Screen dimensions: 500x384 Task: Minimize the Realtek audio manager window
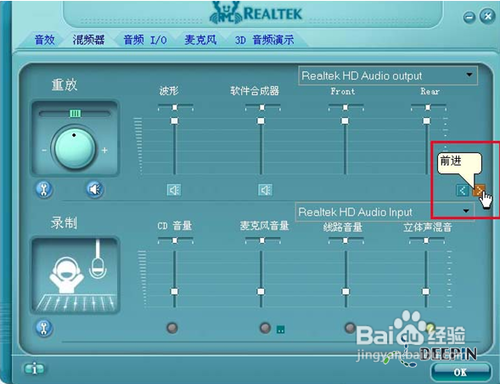(469, 17)
